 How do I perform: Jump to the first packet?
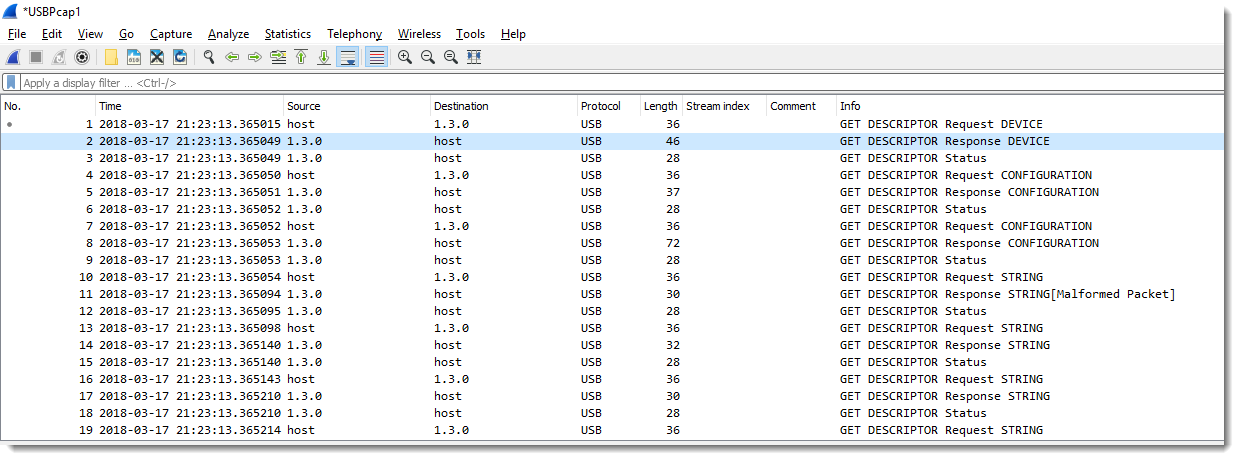pos(301,57)
